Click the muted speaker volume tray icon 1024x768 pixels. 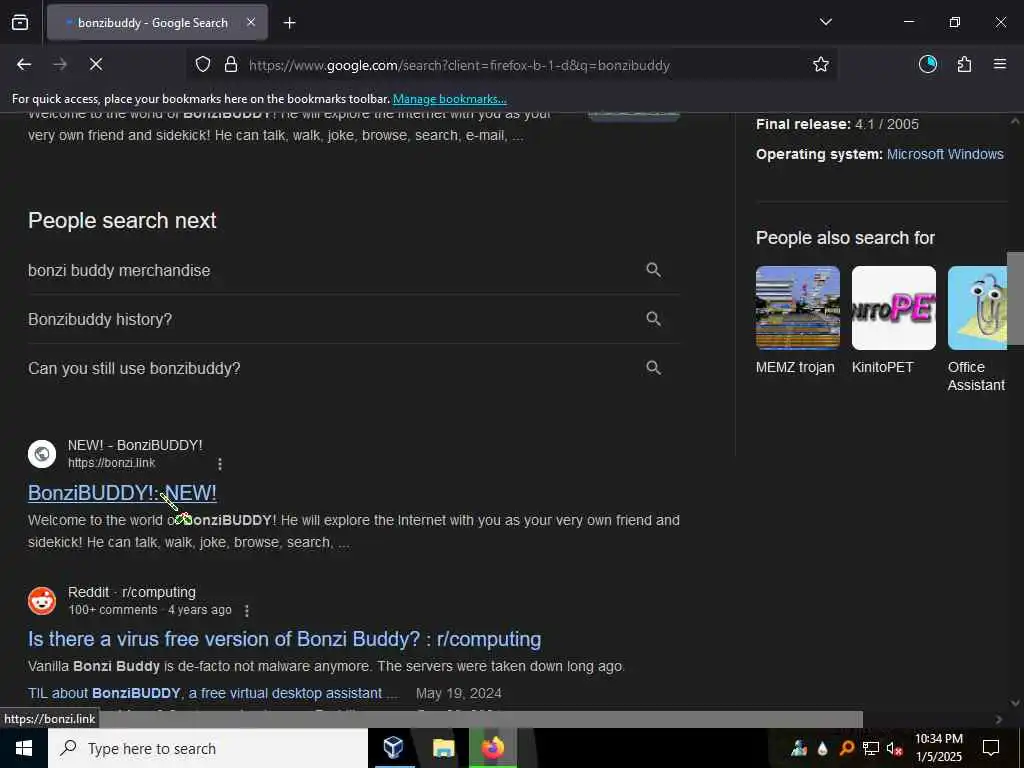click(895, 748)
